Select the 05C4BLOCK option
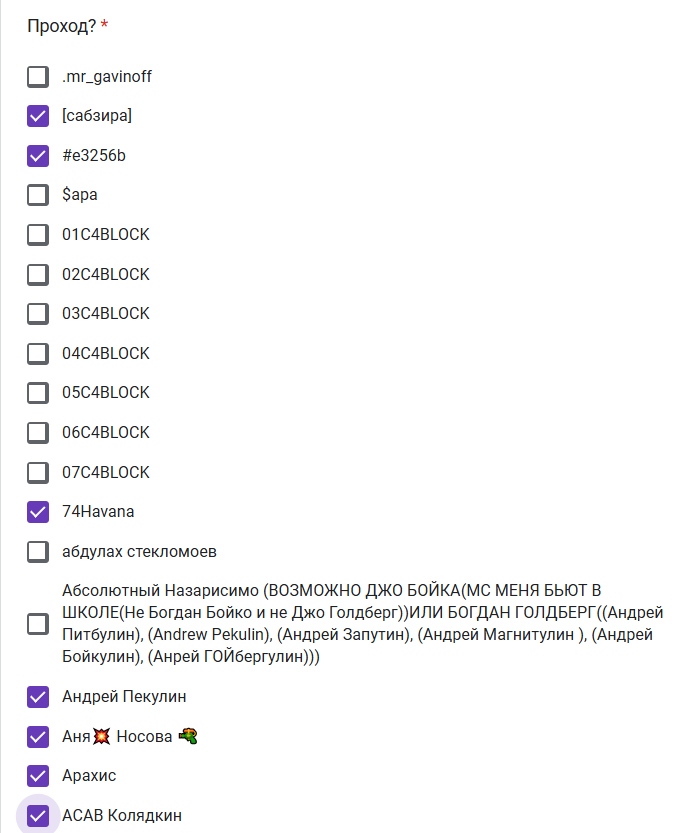 pos(38,393)
